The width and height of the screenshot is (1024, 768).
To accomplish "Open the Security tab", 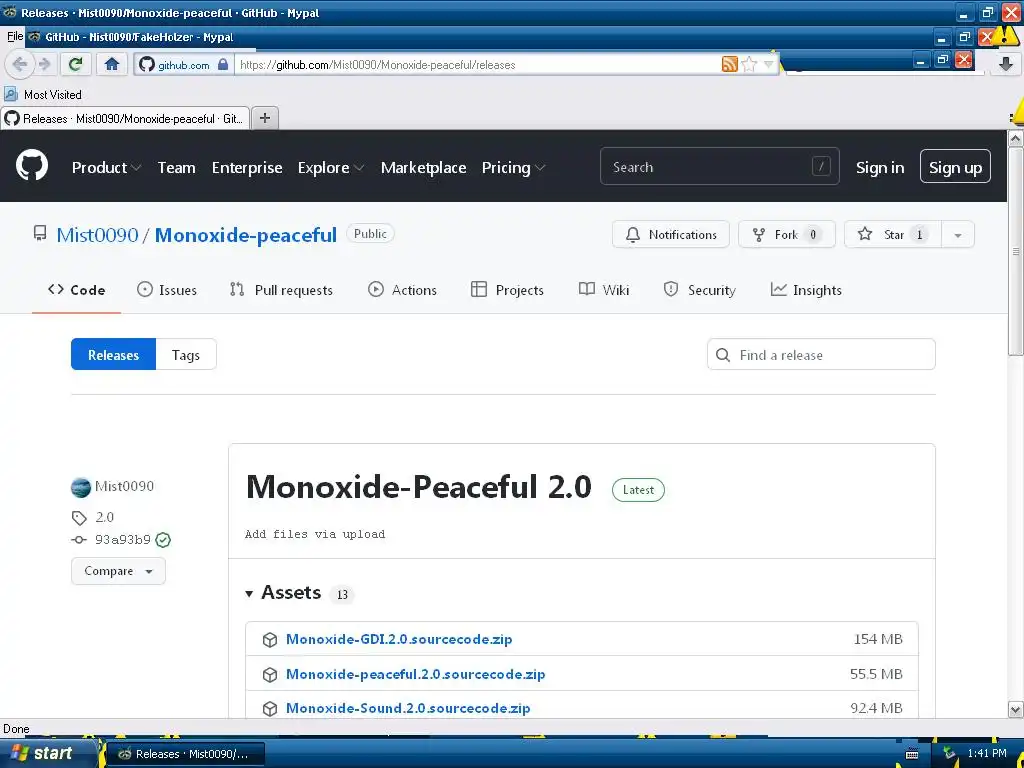I will coord(699,290).
